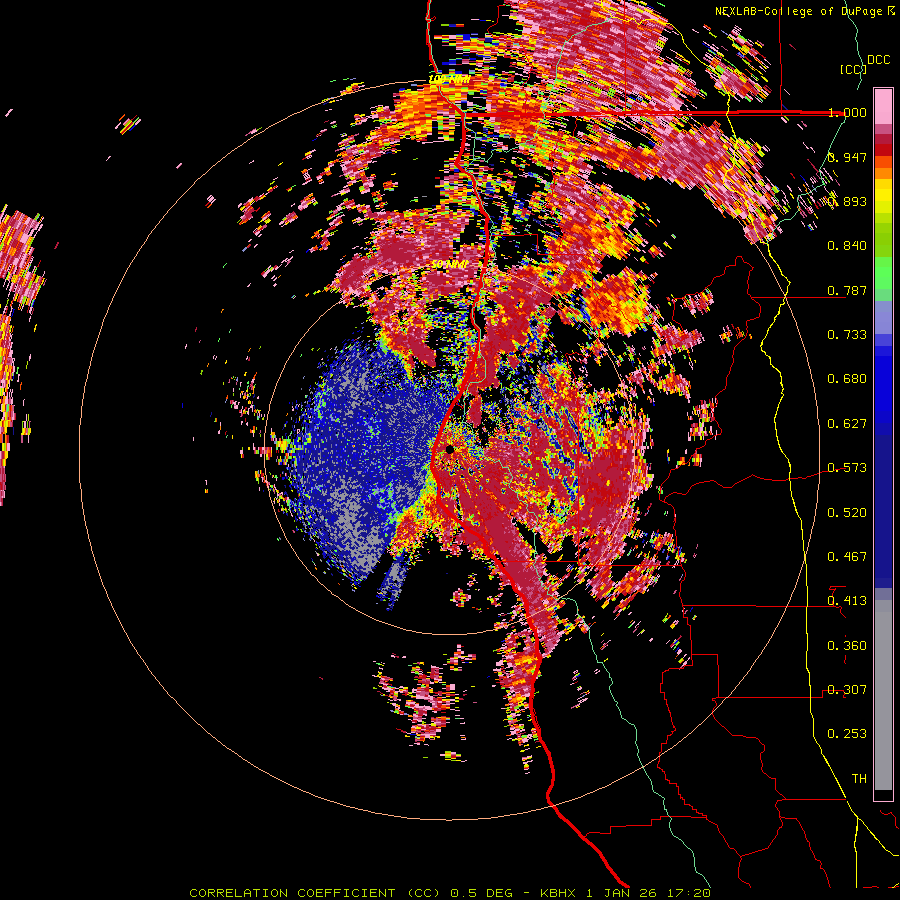
Task: Pick the bright green color bar segment
Action: click(883, 273)
